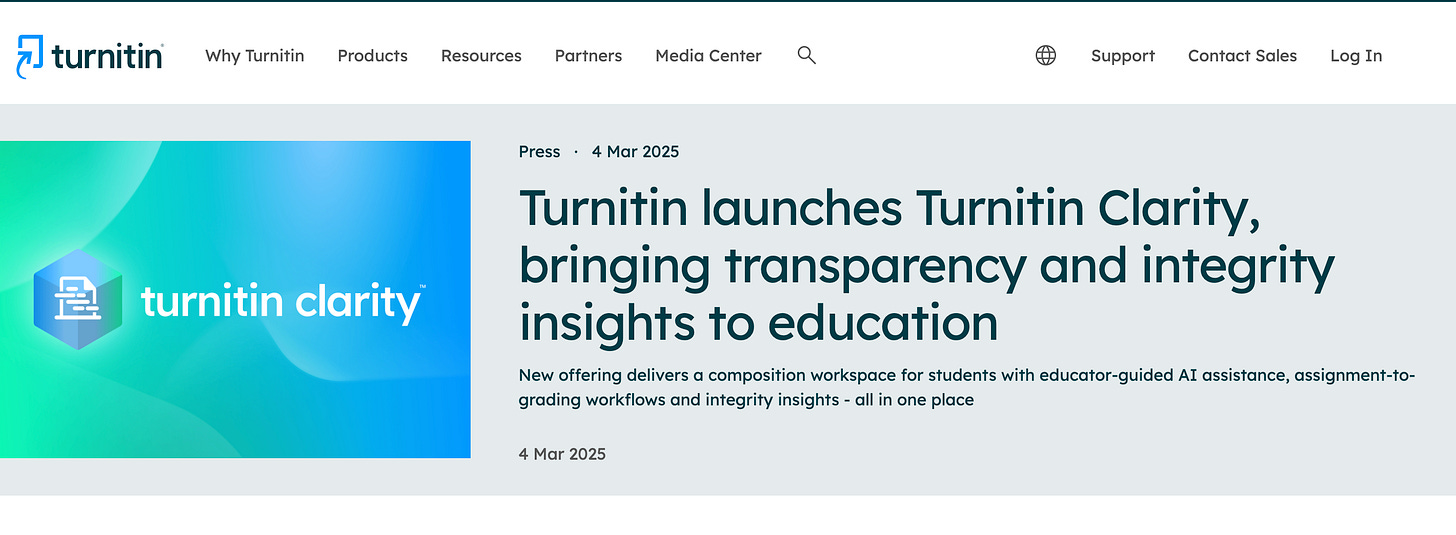Open the Products menu
Image resolution: width=1456 pixels, height=535 pixels.
coord(373,56)
